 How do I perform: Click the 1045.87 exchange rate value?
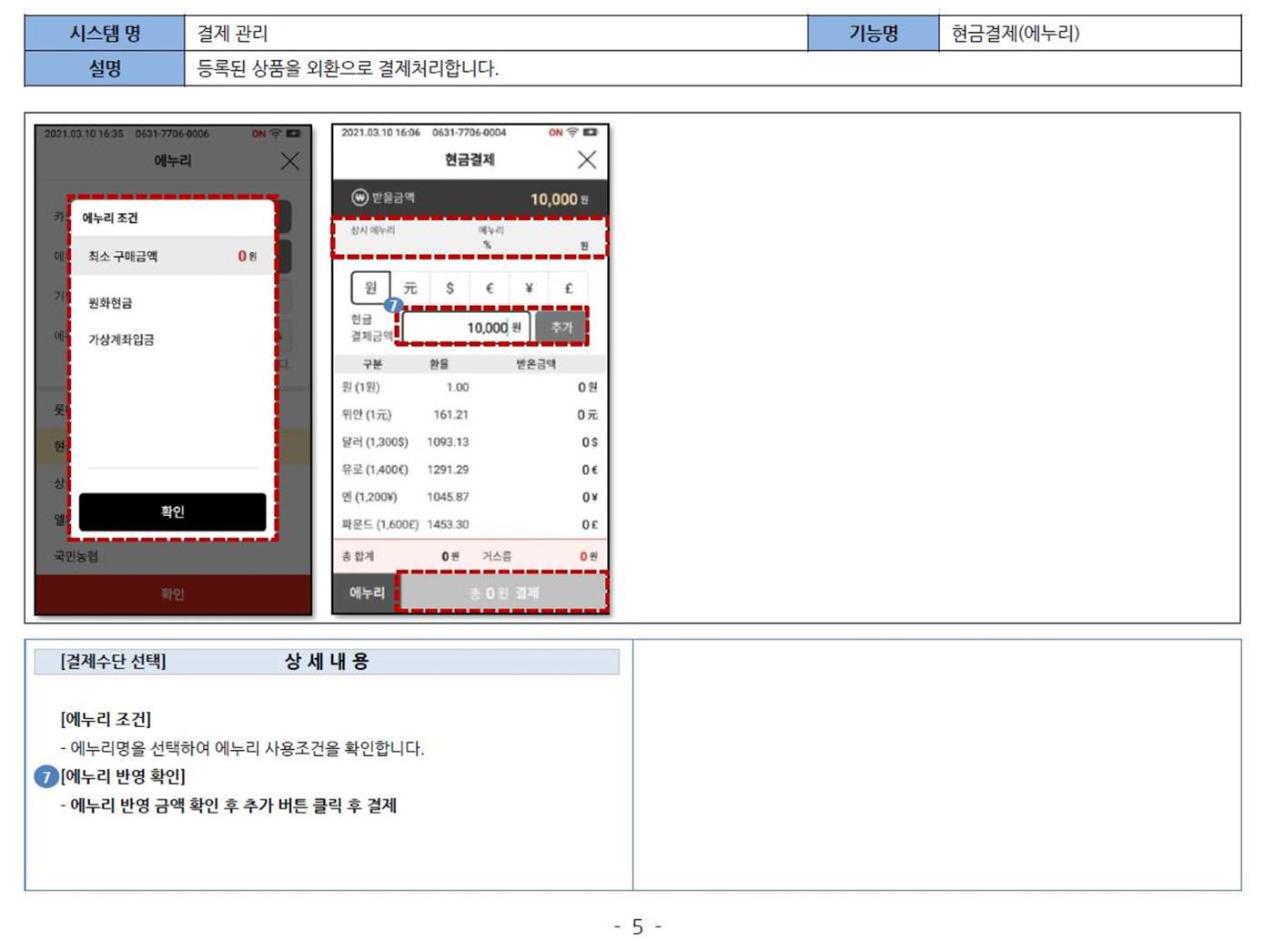448,497
